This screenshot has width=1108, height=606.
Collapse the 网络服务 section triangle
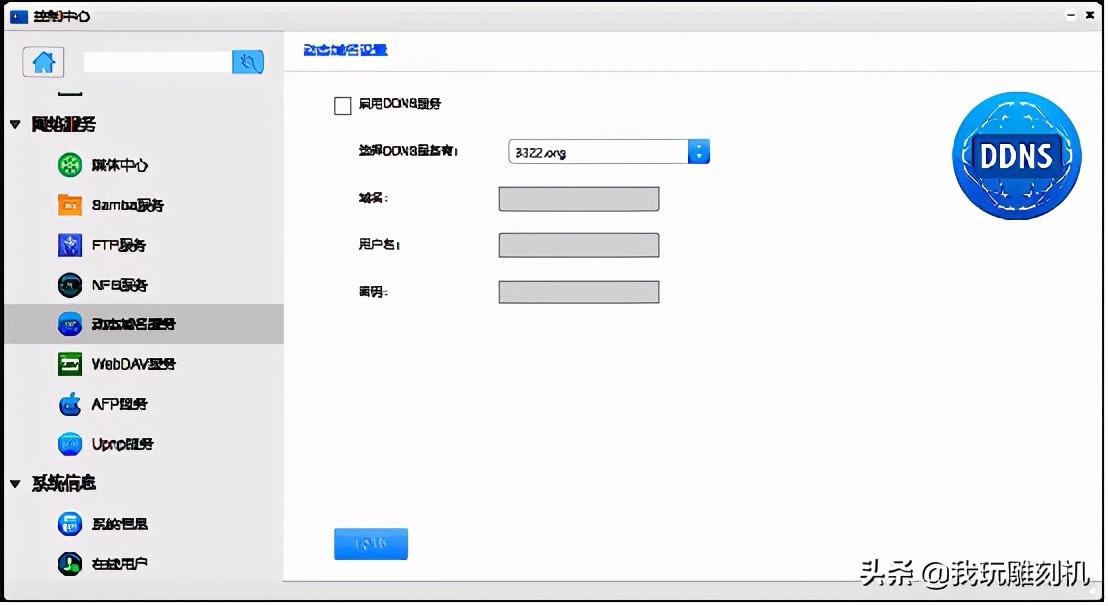point(15,124)
